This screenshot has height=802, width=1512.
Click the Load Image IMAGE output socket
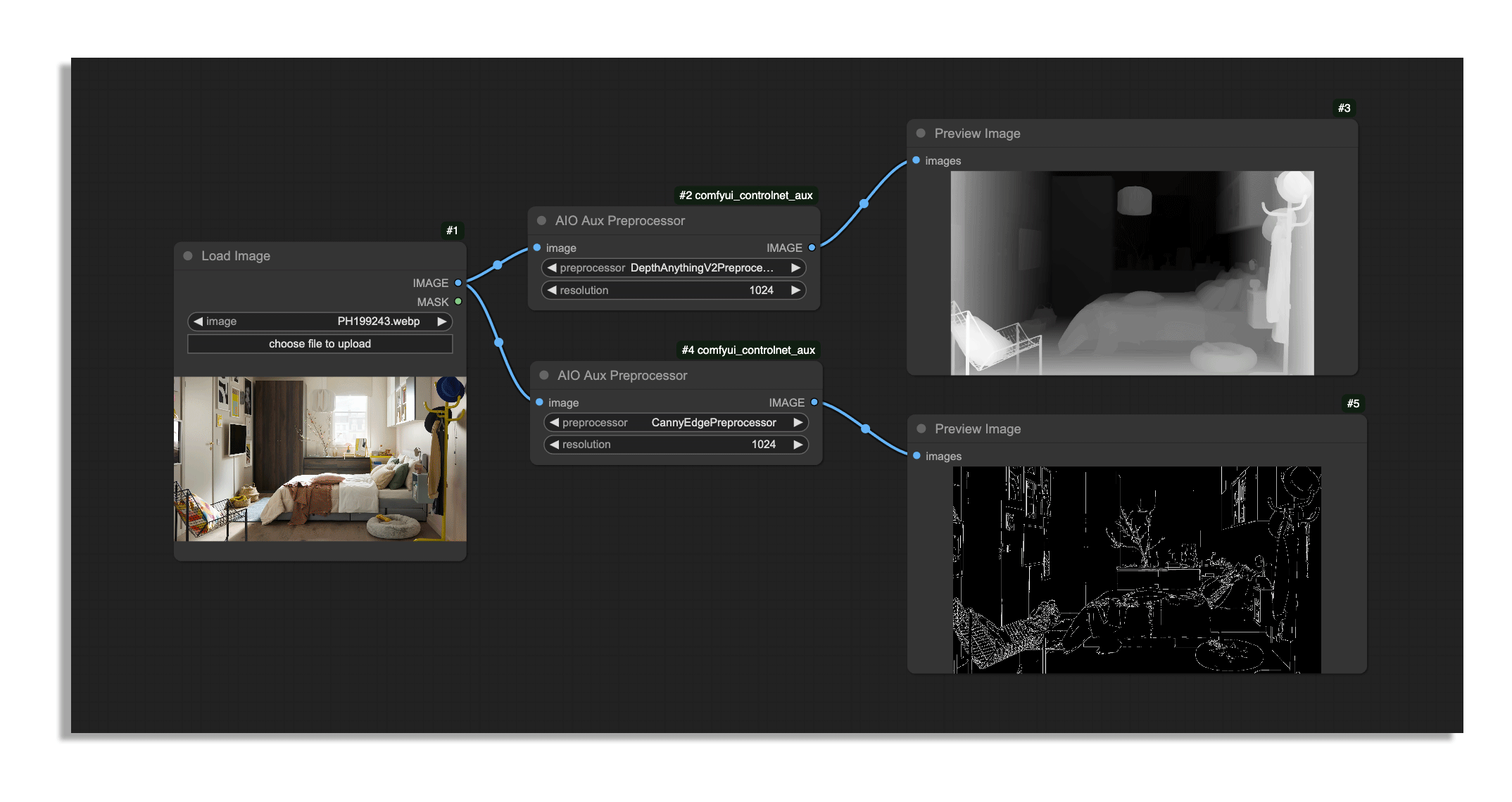pyautogui.click(x=458, y=283)
